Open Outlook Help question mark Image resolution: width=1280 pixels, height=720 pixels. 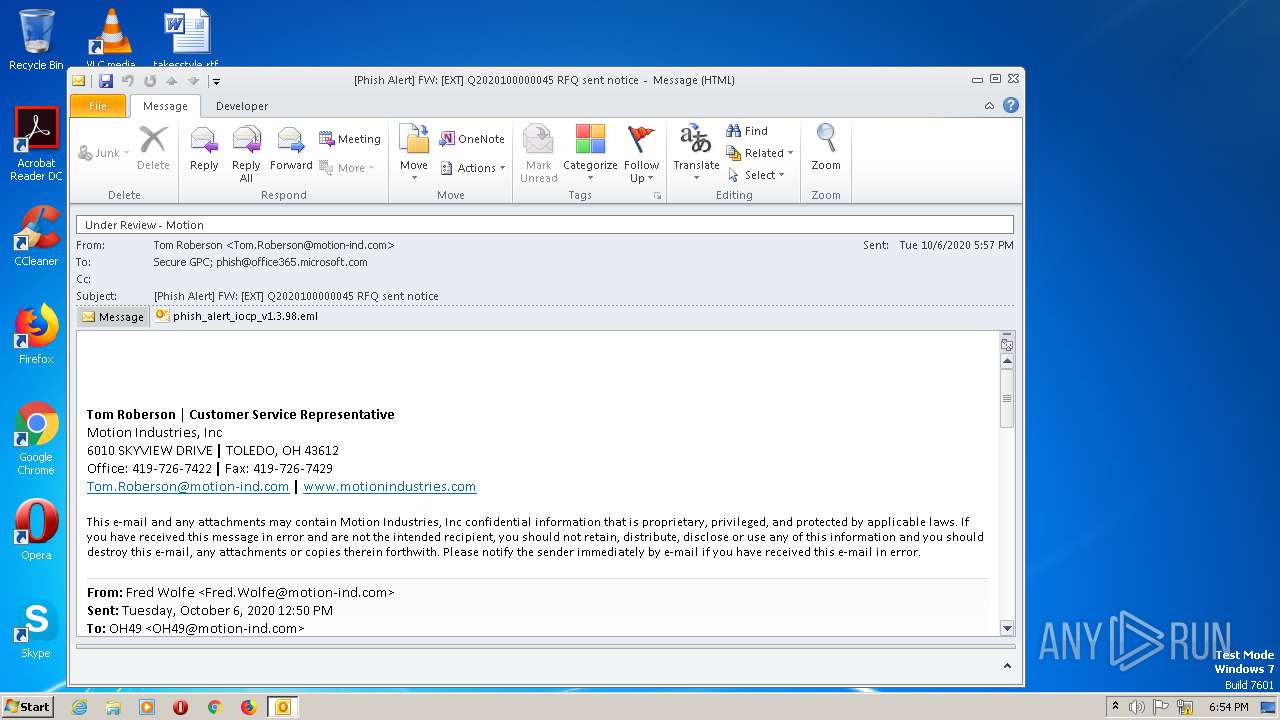1011,105
